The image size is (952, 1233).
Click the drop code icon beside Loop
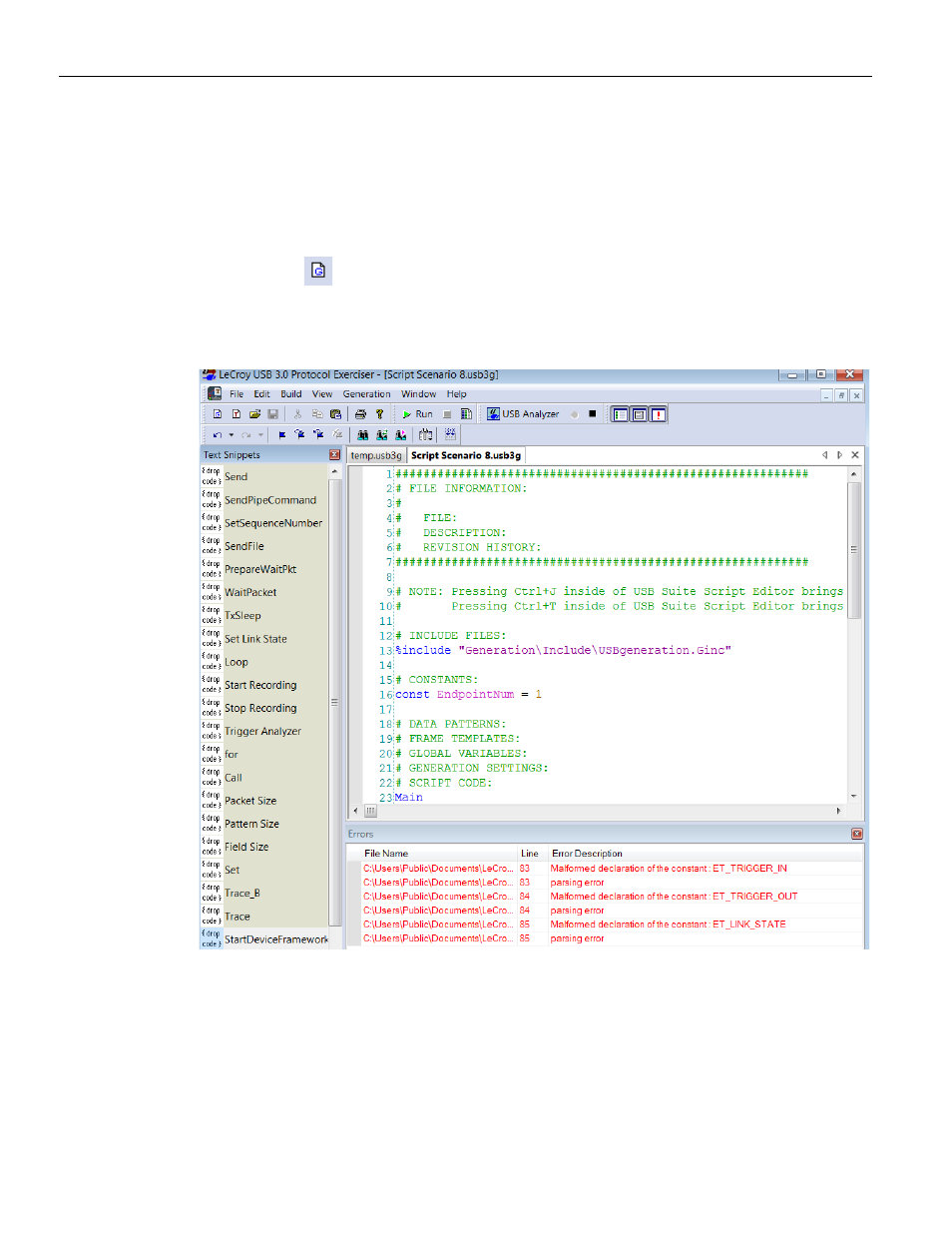point(211,662)
